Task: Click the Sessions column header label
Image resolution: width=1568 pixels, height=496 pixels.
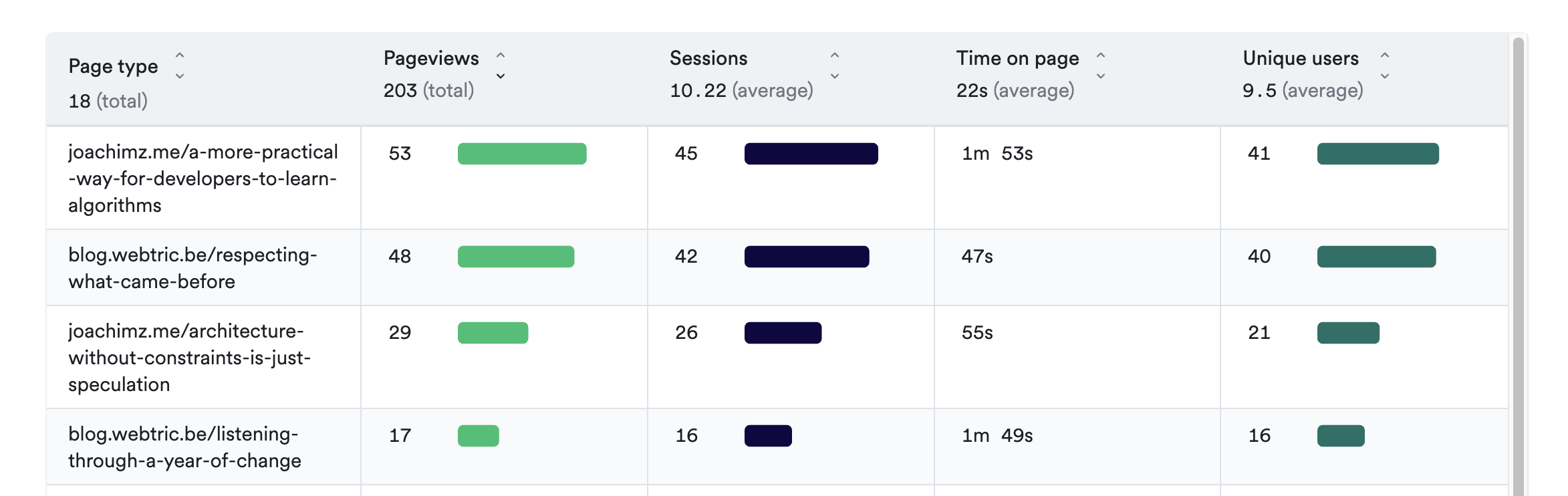Action: point(708,59)
